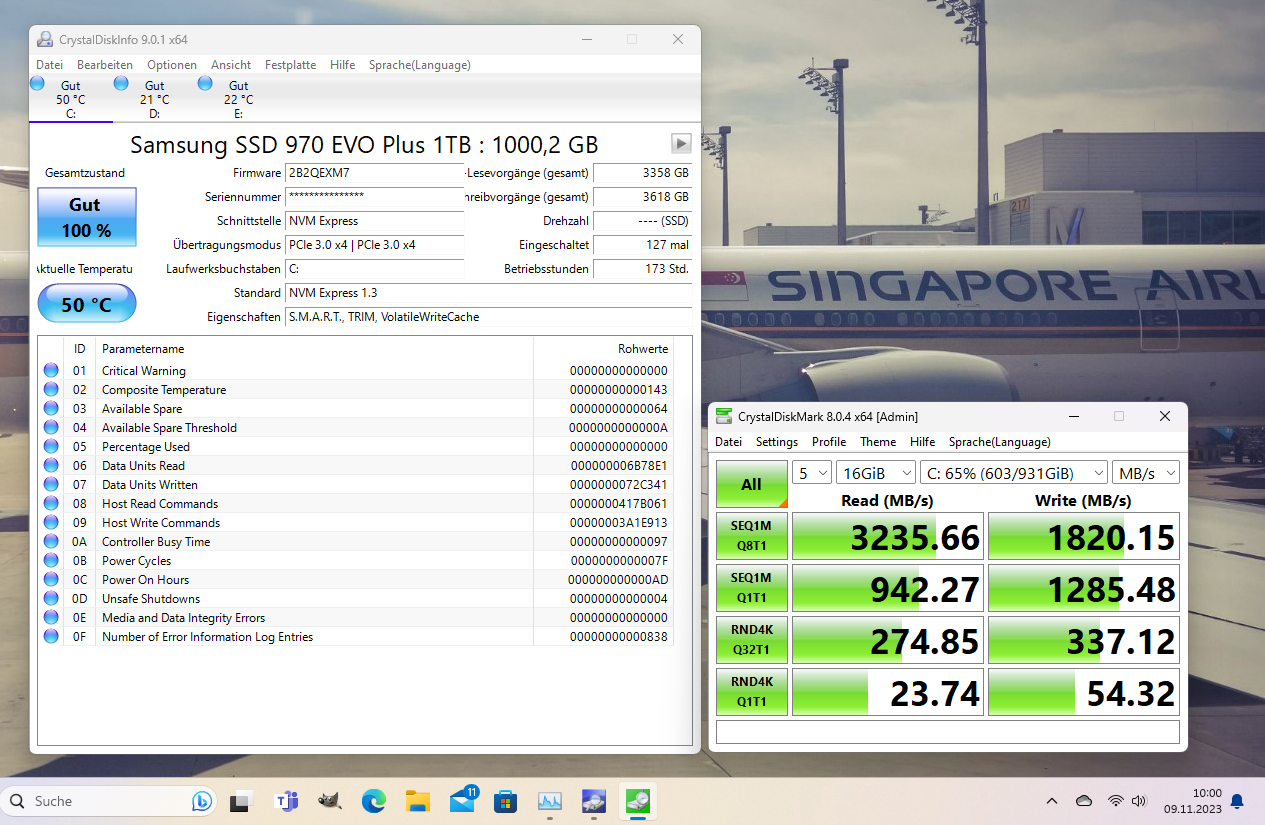The width and height of the screenshot is (1265, 825).
Task: Open Festplatte menu in CrystalDiskInfo
Action: coord(290,65)
